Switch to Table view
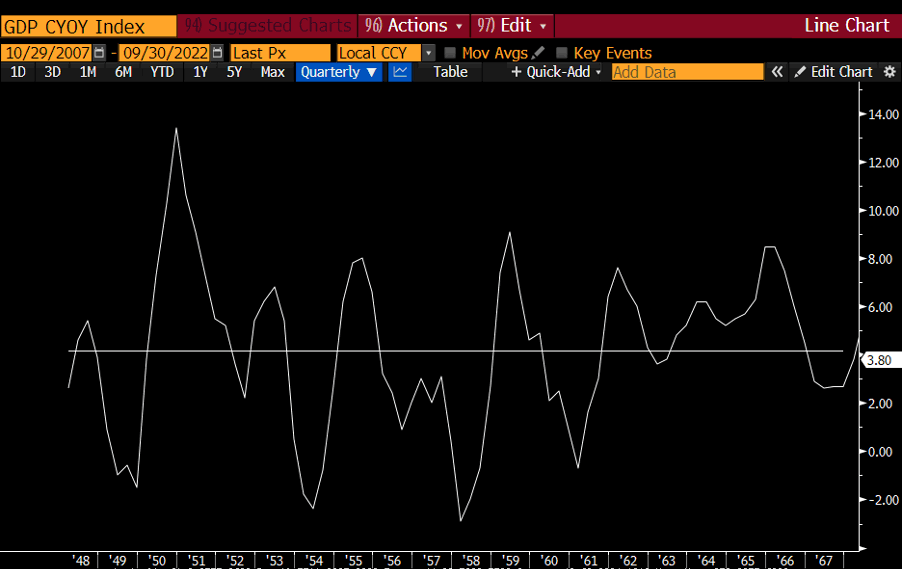This screenshot has width=902, height=570. [x=450, y=72]
